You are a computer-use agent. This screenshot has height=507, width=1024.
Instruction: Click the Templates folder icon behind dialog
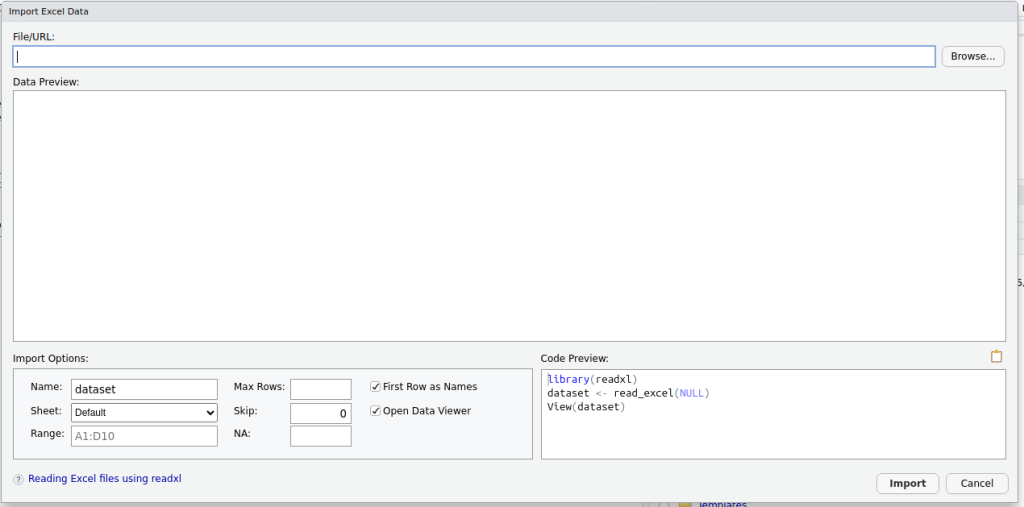tap(685, 504)
